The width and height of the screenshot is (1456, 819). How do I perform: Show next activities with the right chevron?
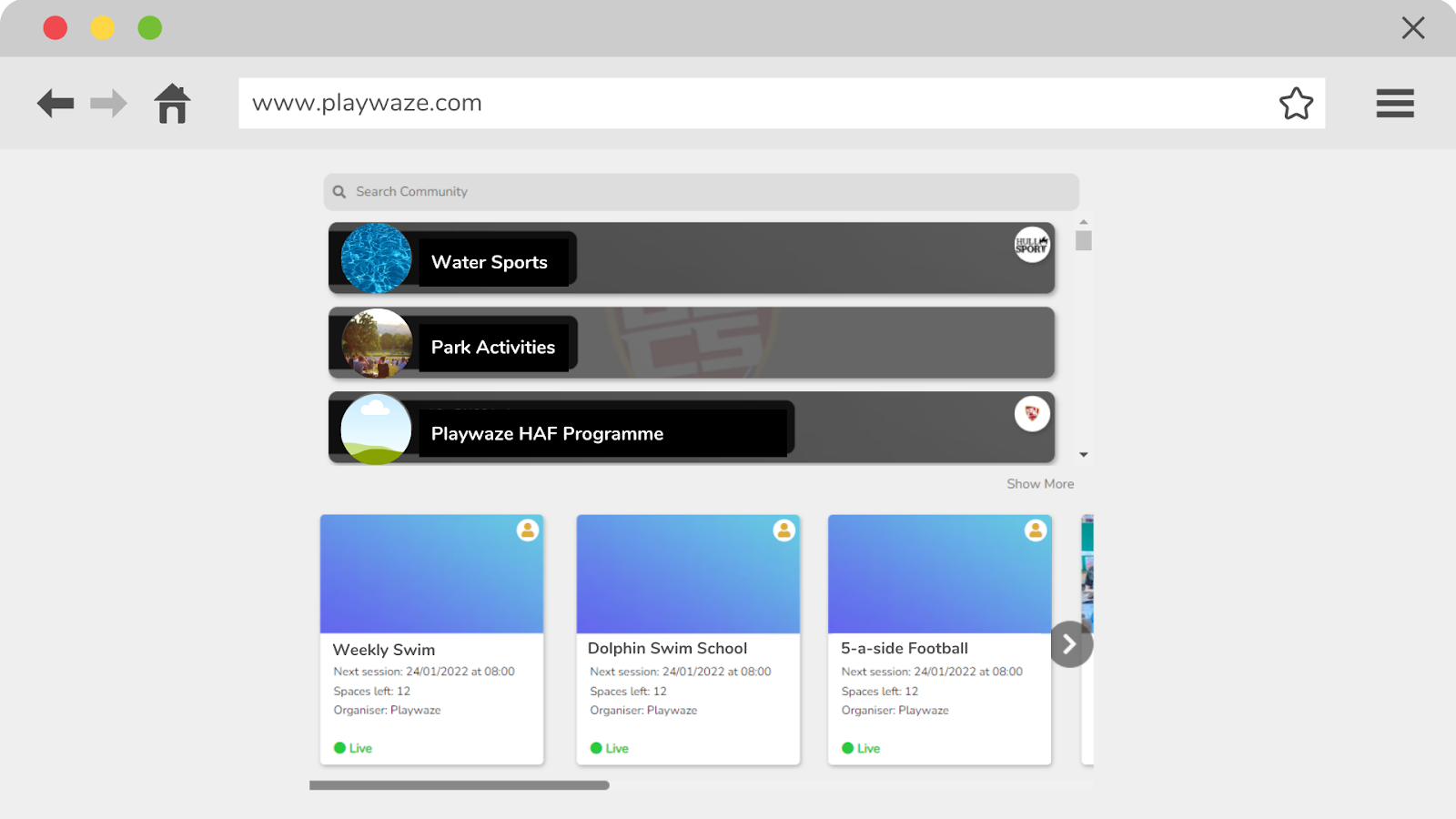(x=1071, y=644)
